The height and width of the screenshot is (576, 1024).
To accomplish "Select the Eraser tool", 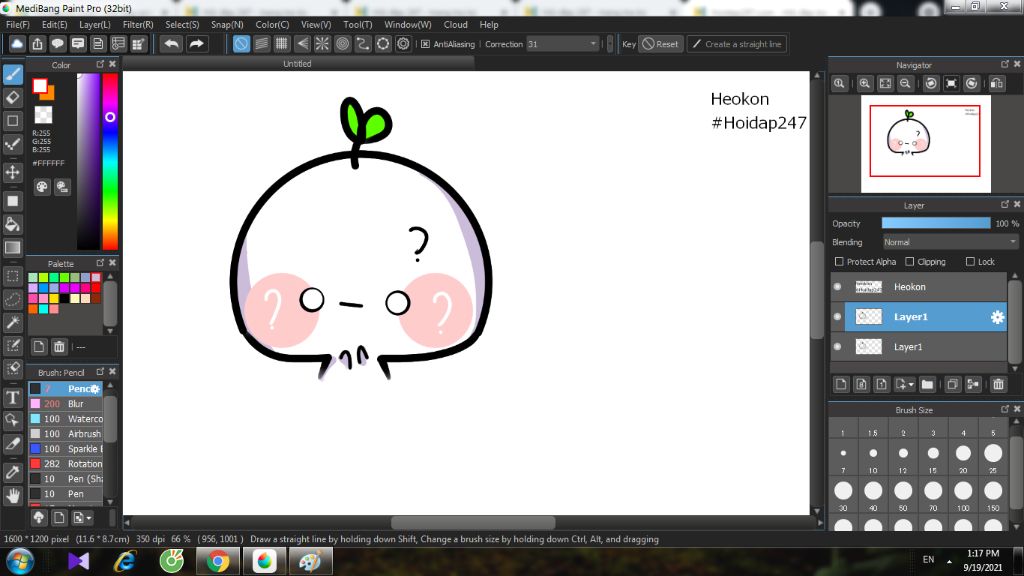I will pyautogui.click(x=12, y=97).
